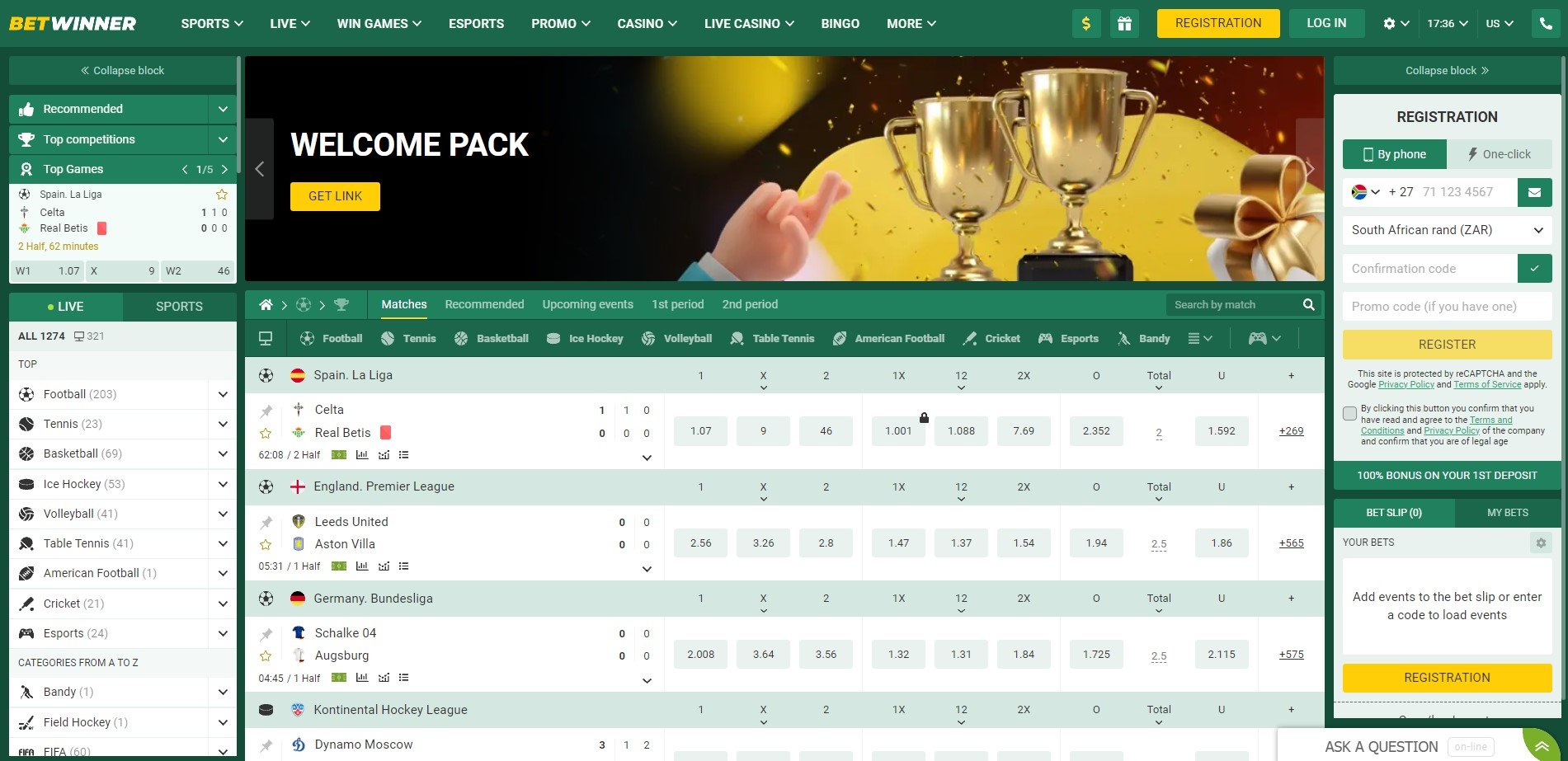This screenshot has height=761, width=1568.
Task: Favorite the Celta vs Real Betis star
Action: coord(266,433)
